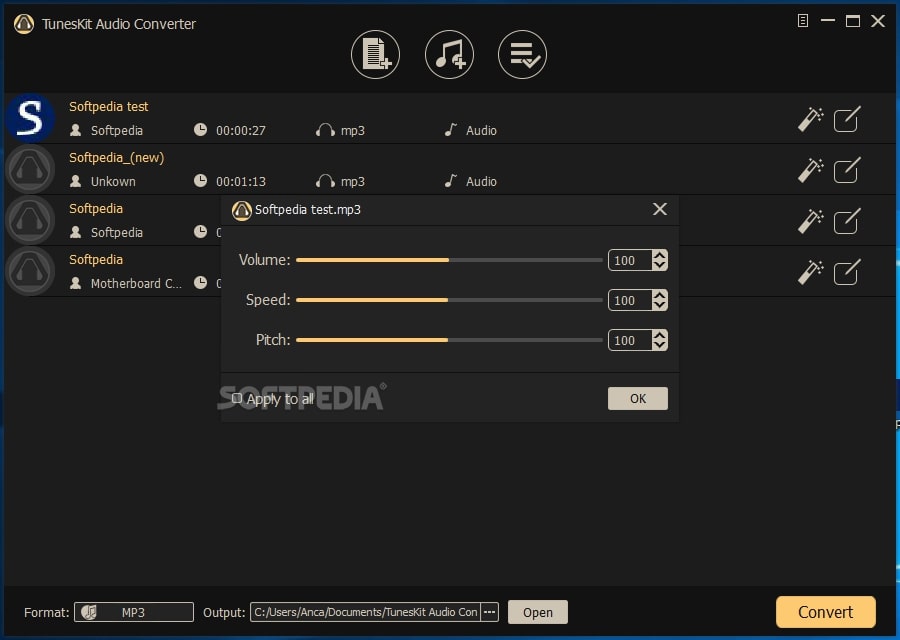900x640 pixels.
Task: Start conversion with the Convert button
Action: coord(825,611)
